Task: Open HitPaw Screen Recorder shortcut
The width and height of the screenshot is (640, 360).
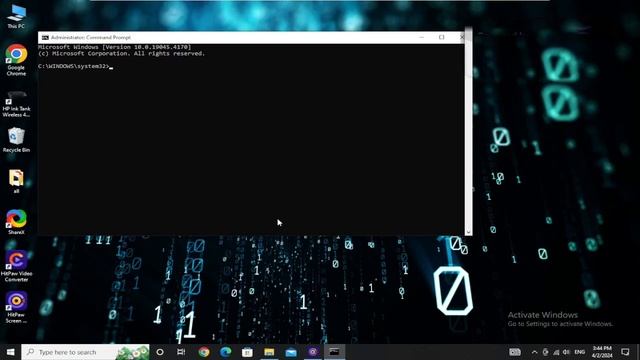Action: coord(16,307)
